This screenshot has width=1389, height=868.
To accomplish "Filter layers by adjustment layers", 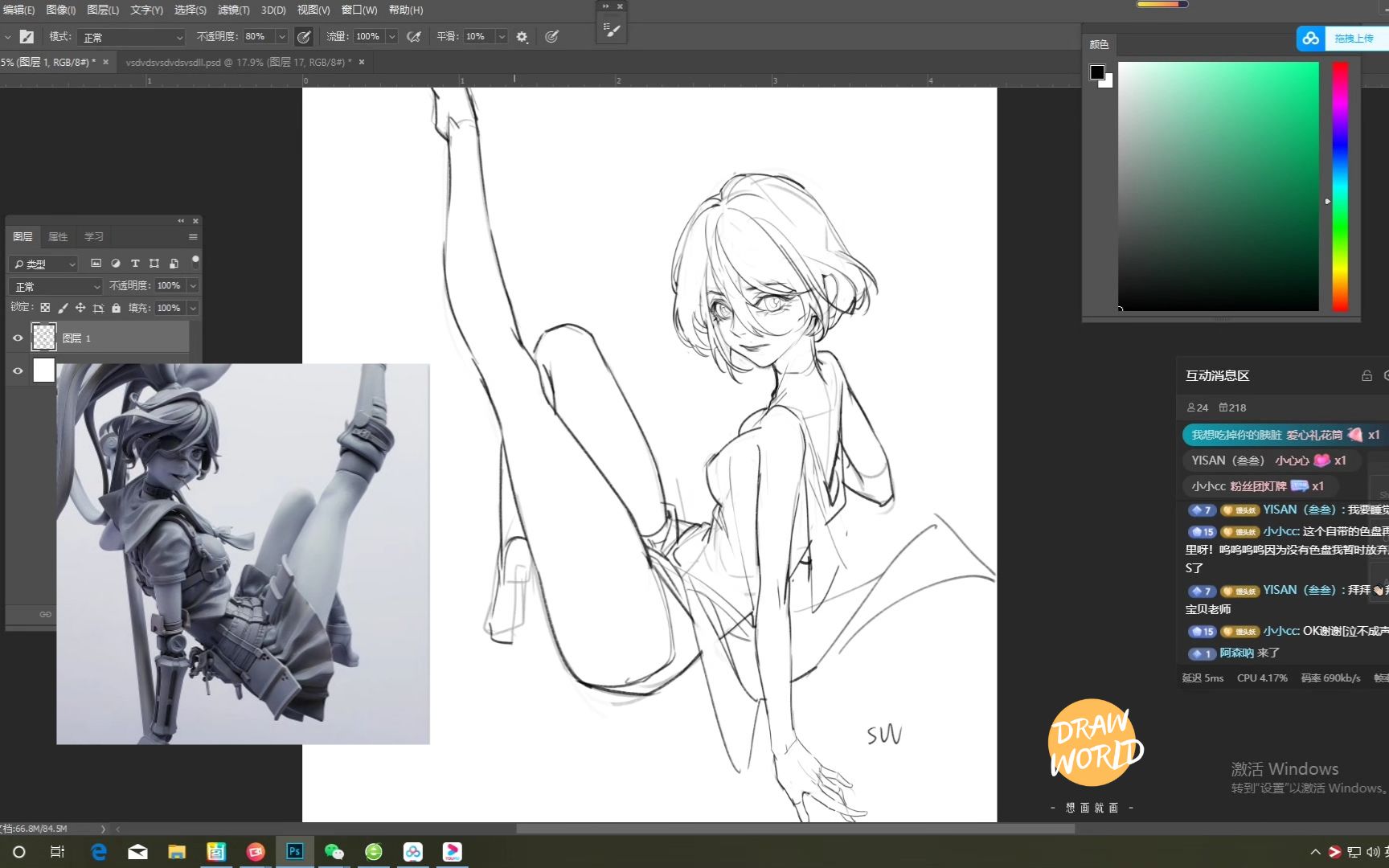I will (115, 263).
